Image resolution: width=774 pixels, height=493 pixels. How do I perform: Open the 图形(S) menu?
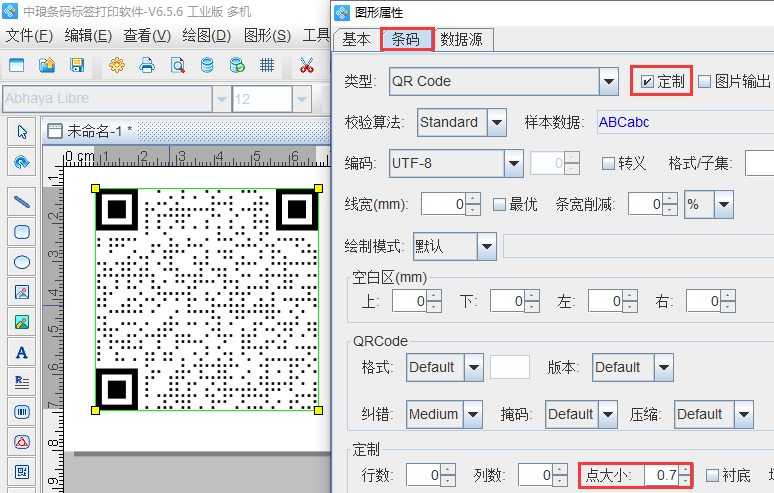(x=268, y=36)
